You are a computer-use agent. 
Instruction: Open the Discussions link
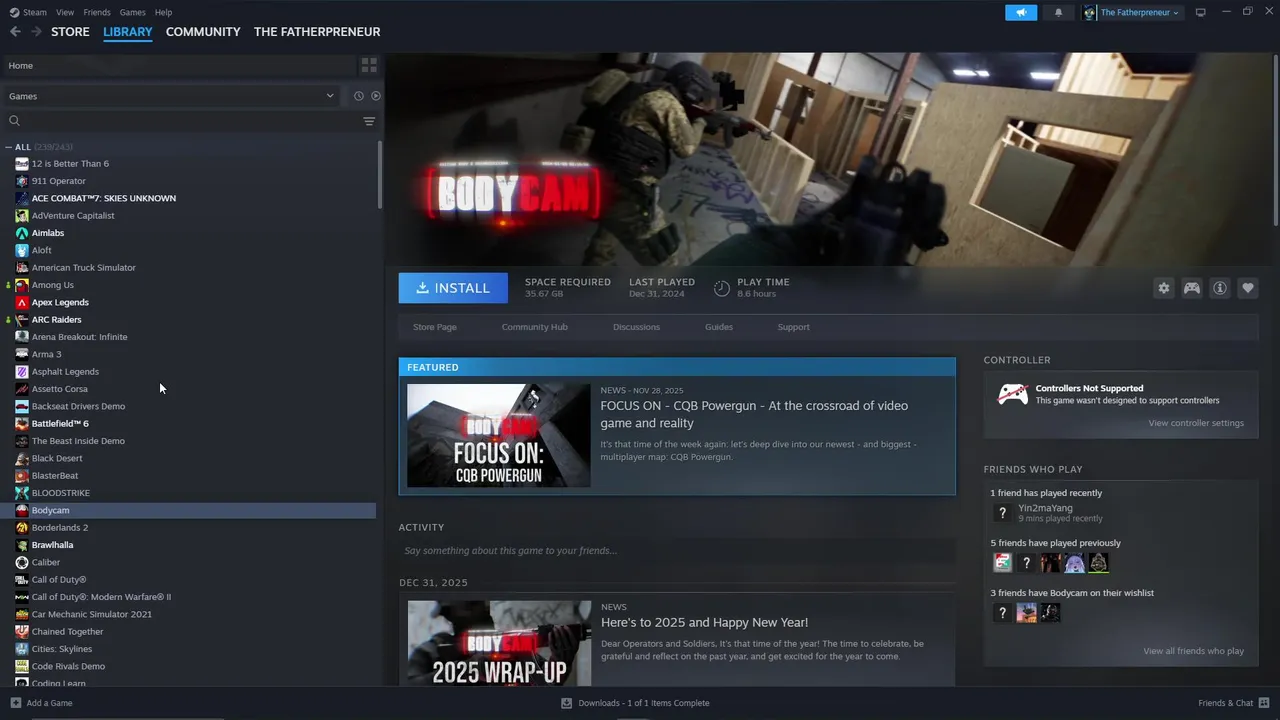click(636, 327)
